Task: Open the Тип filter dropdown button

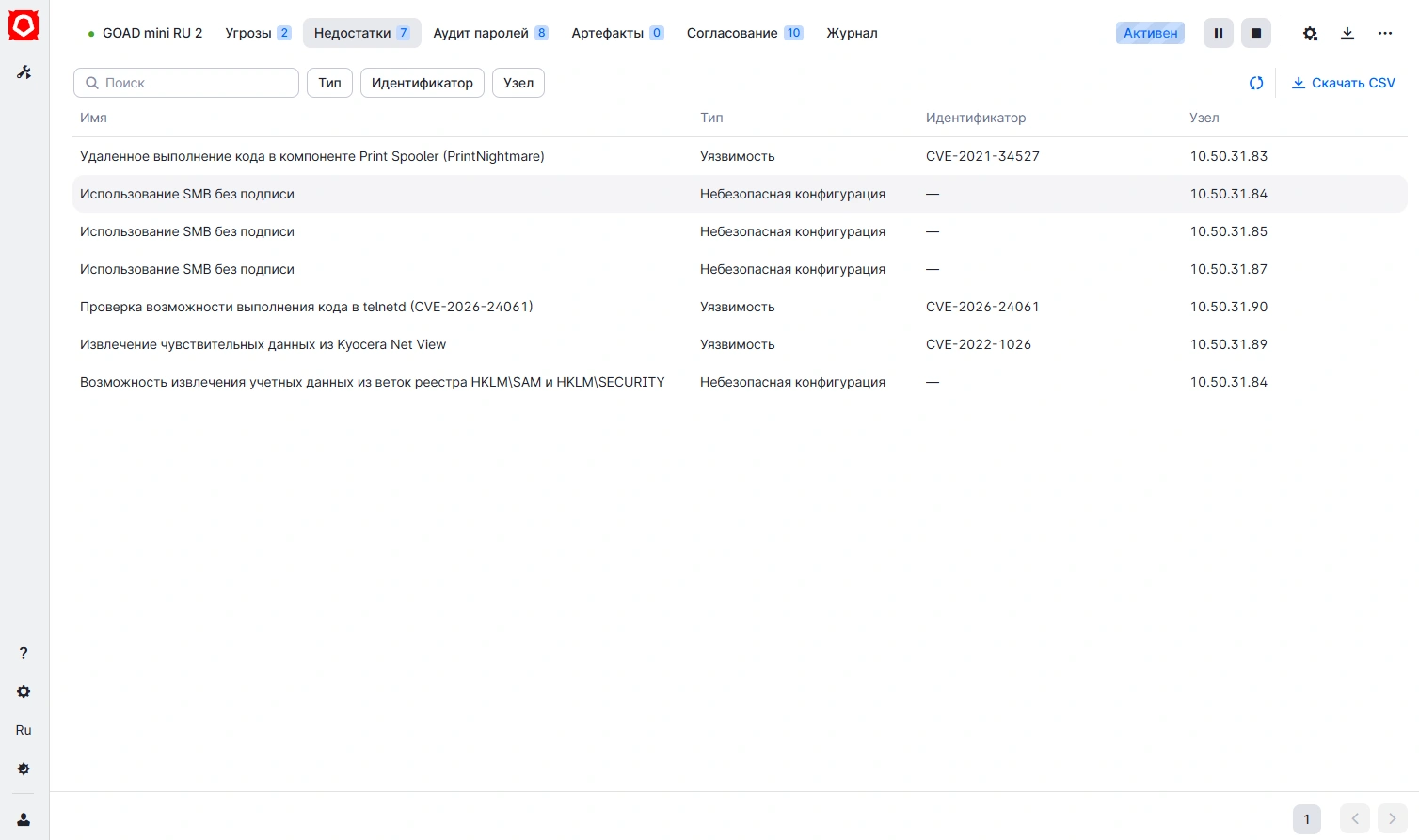Action: [x=329, y=83]
